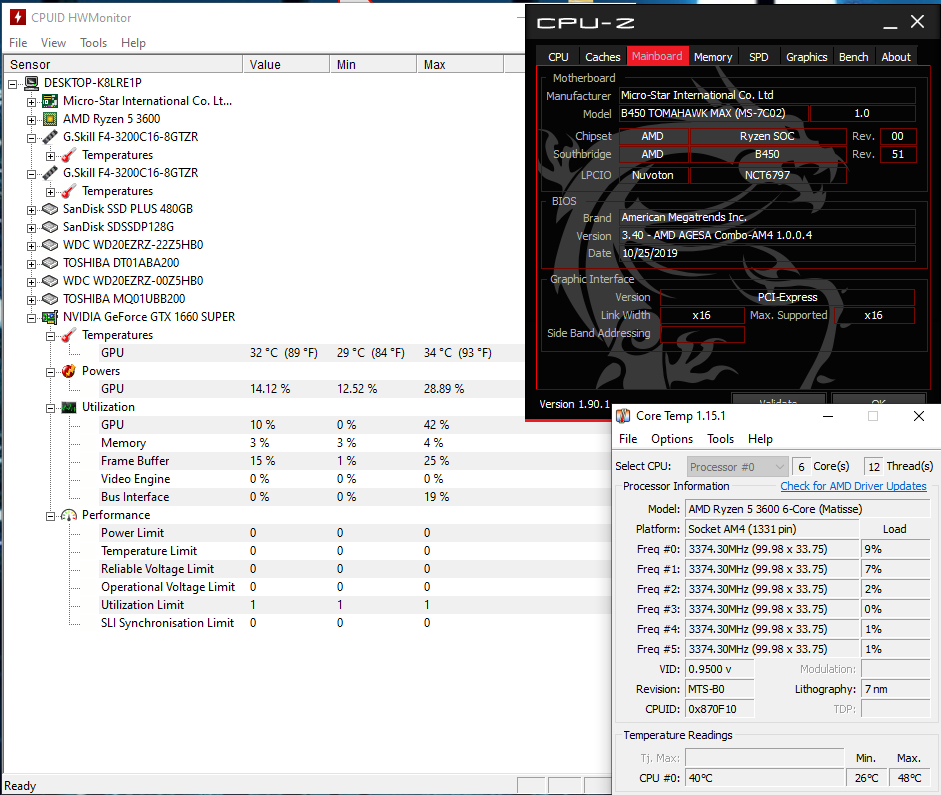Click the Min column header

(373, 64)
